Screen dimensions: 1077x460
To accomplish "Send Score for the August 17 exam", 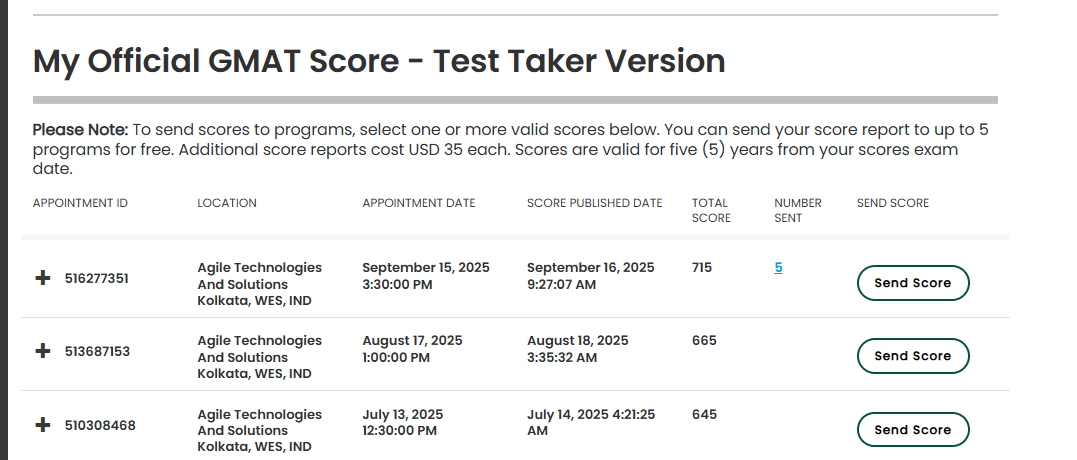I will click(912, 356).
